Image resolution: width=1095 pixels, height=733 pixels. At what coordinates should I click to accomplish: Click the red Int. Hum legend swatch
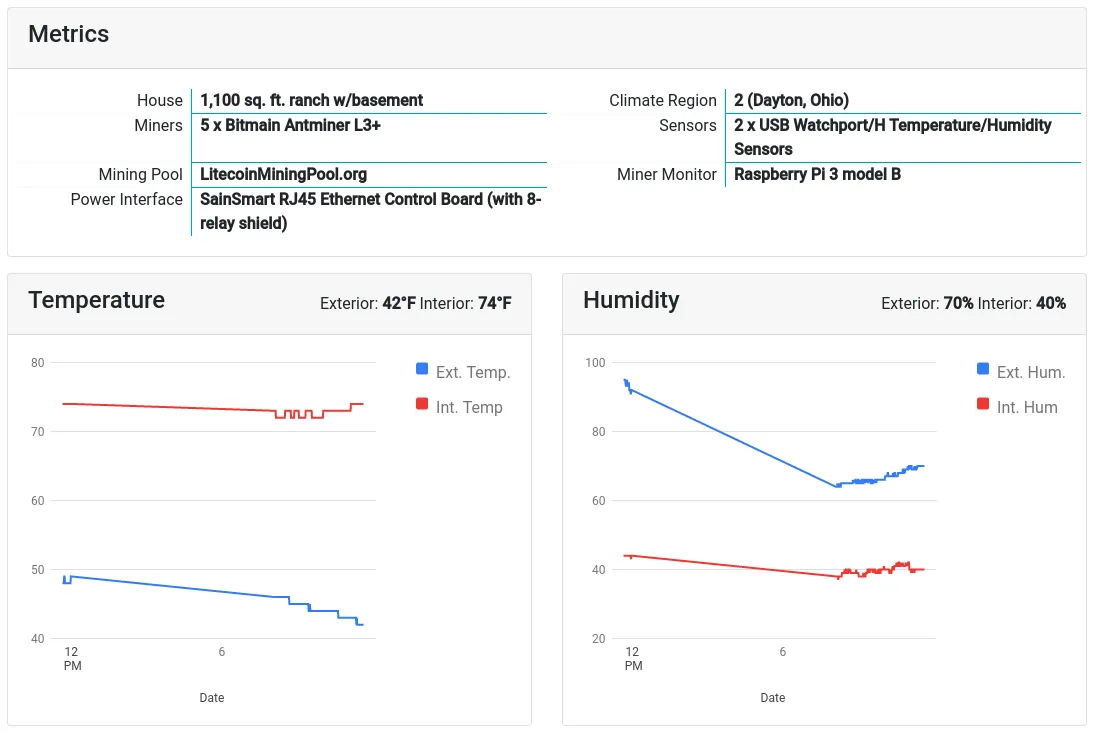click(983, 403)
